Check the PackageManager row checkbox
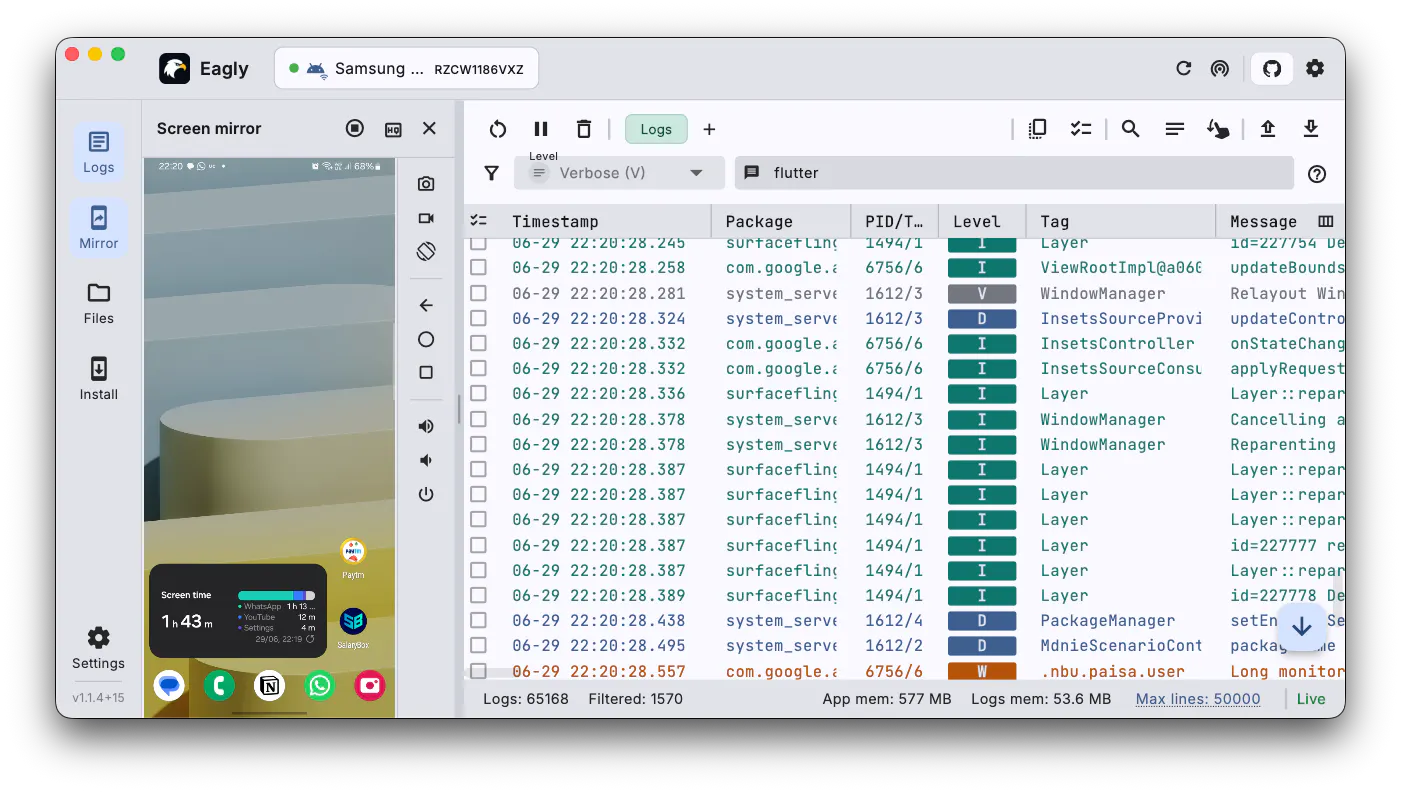 [478, 620]
